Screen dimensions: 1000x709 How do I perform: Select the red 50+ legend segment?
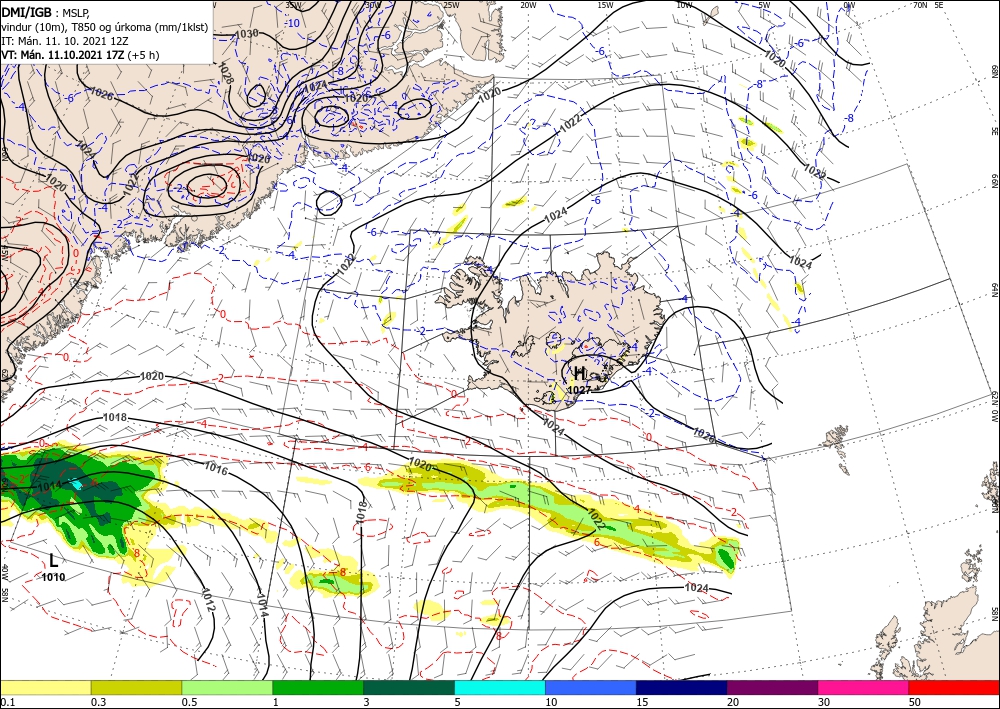[954, 687]
